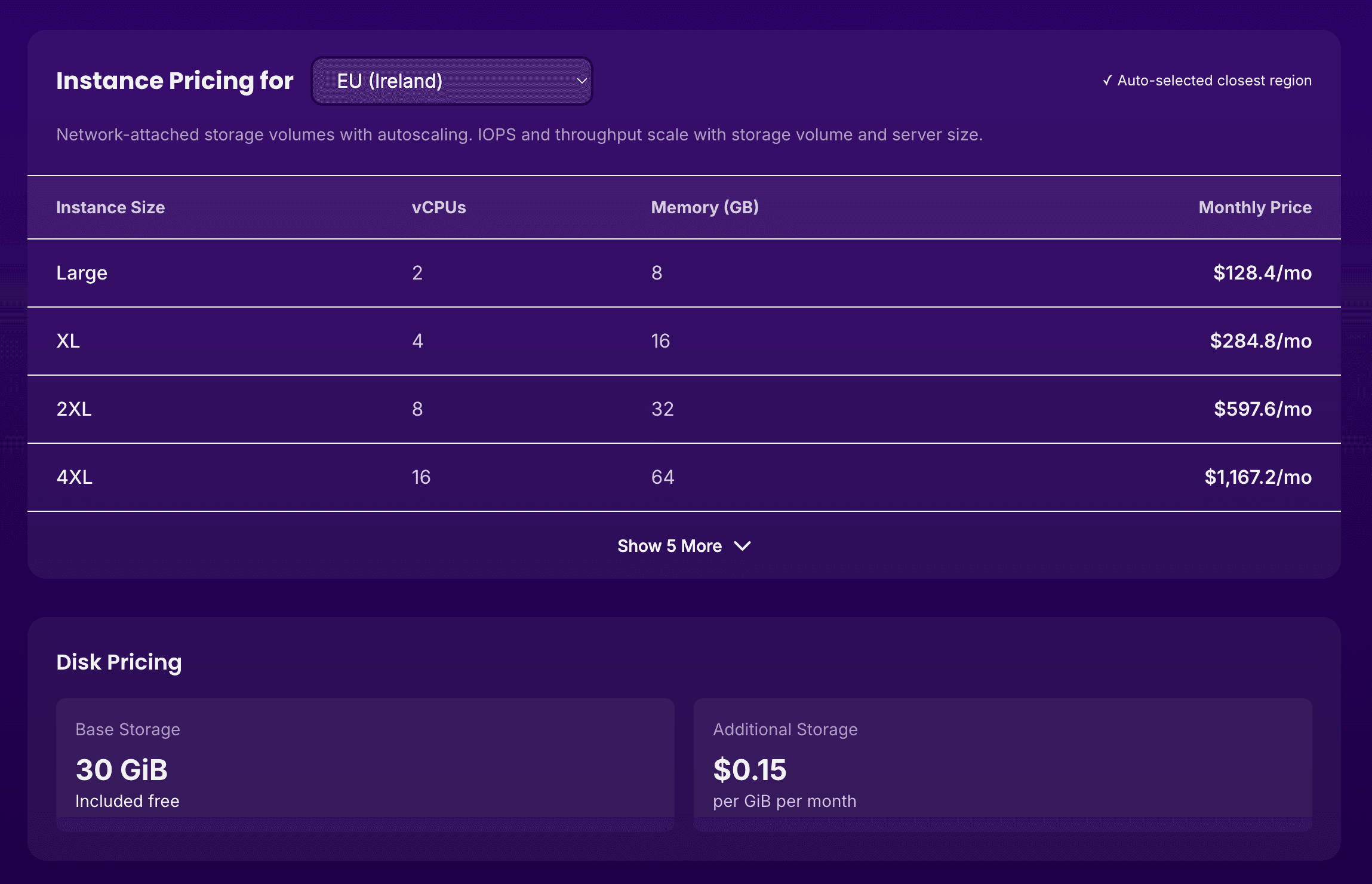The height and width of the screenshot is (884, 1372).
Task: Click the down arrow beside Show 5 More
Action: click(x=743, y=545)
